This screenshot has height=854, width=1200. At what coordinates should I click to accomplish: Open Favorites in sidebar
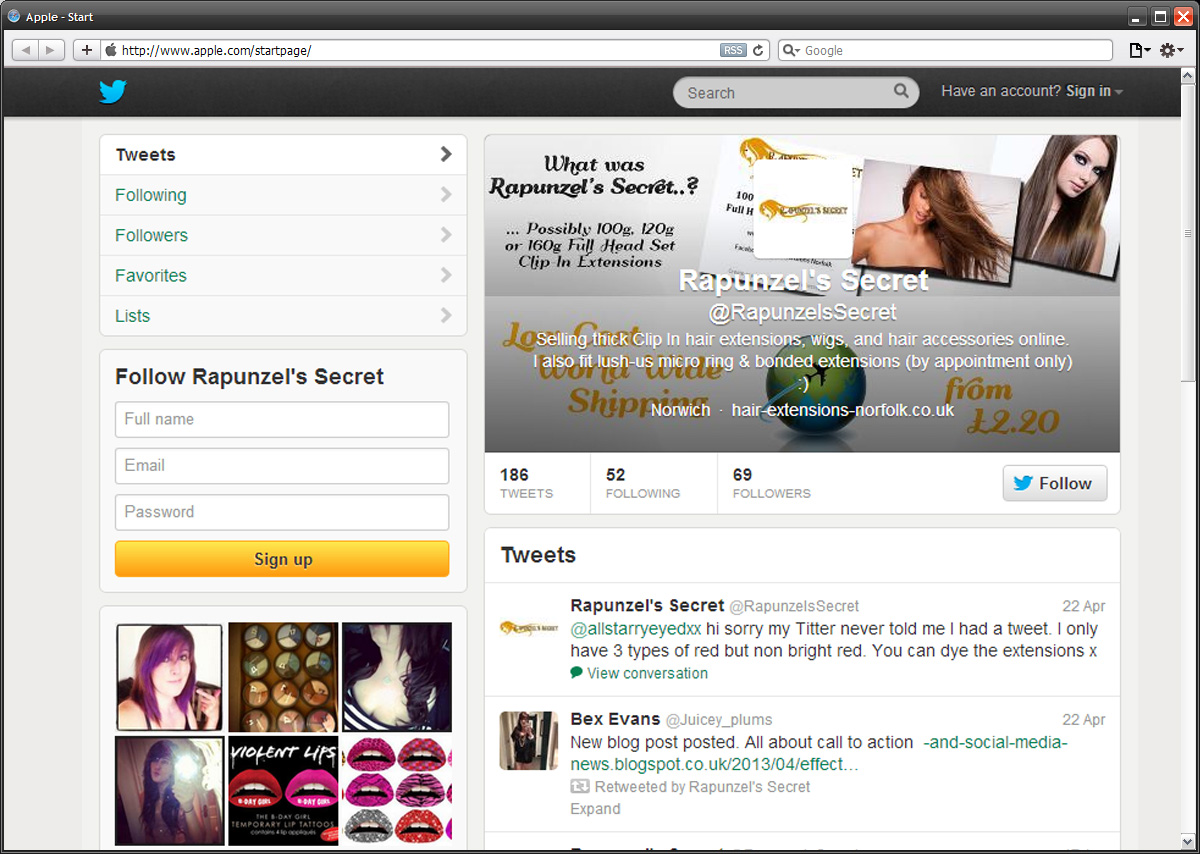(x=283, y=275)
